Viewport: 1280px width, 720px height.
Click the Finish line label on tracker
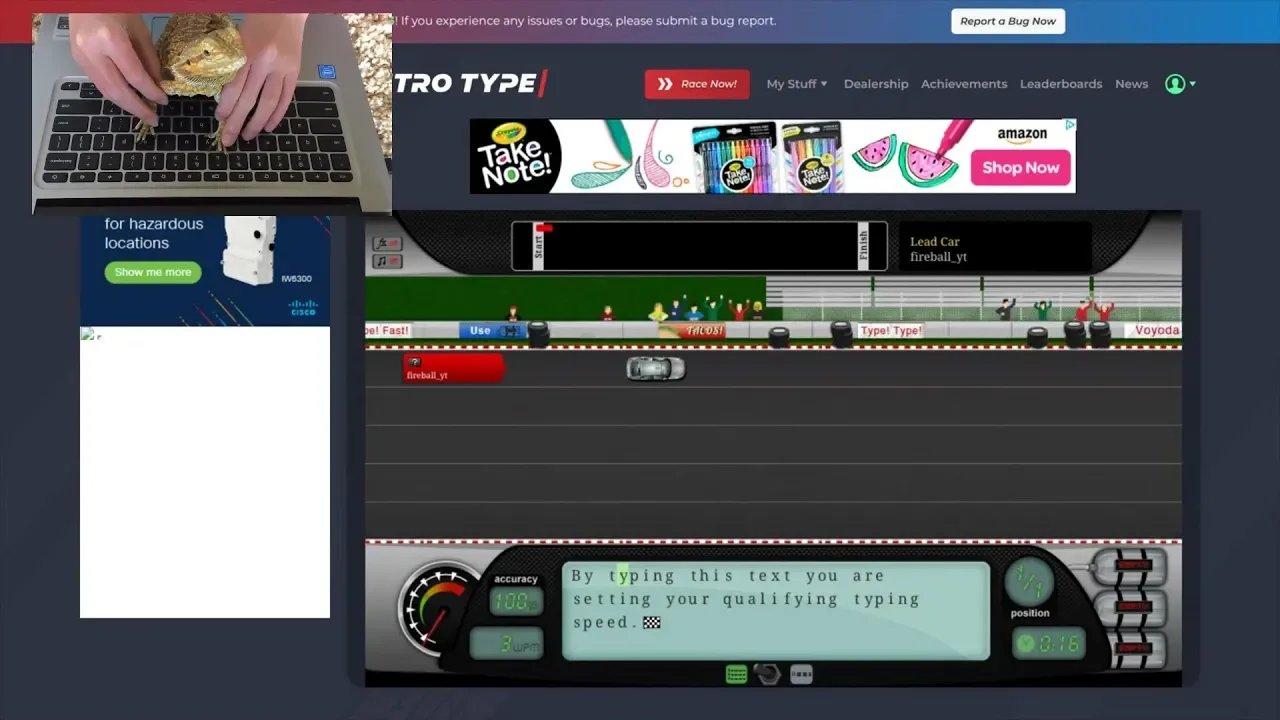[x=863, y=245]
